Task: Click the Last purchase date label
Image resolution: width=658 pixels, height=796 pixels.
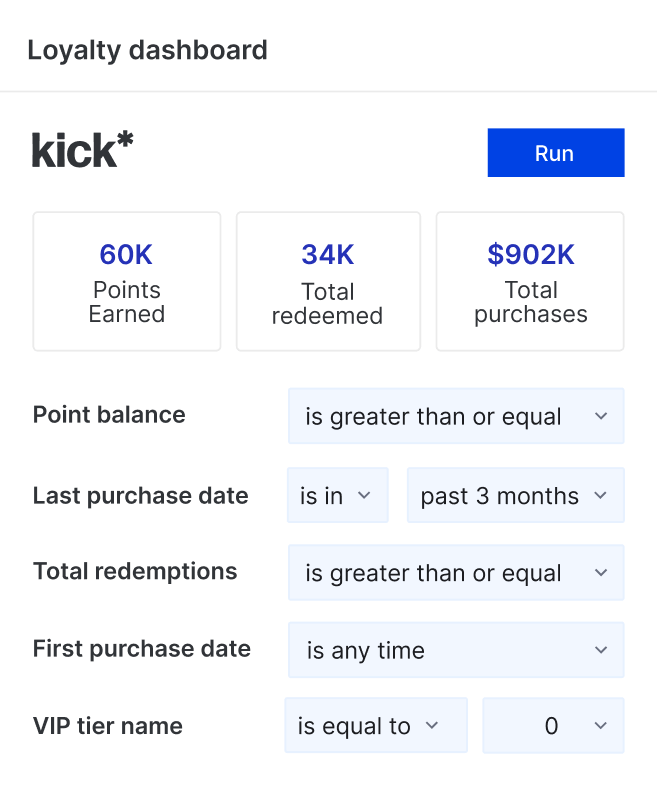Action: point(140,495)
